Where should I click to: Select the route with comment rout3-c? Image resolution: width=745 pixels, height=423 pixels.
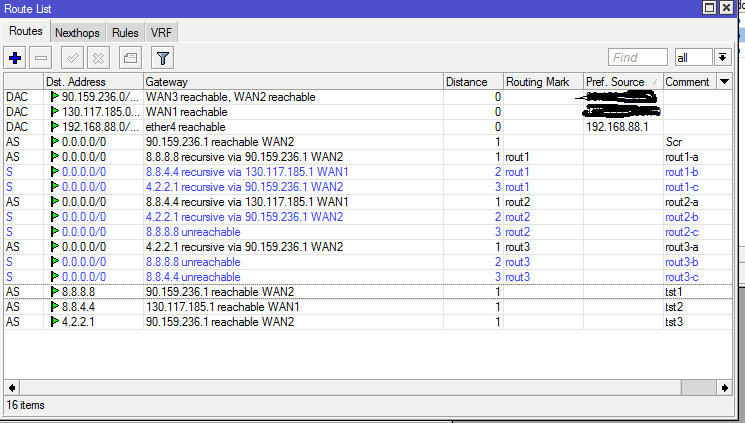pyautogui.click(x=368, y=277)
